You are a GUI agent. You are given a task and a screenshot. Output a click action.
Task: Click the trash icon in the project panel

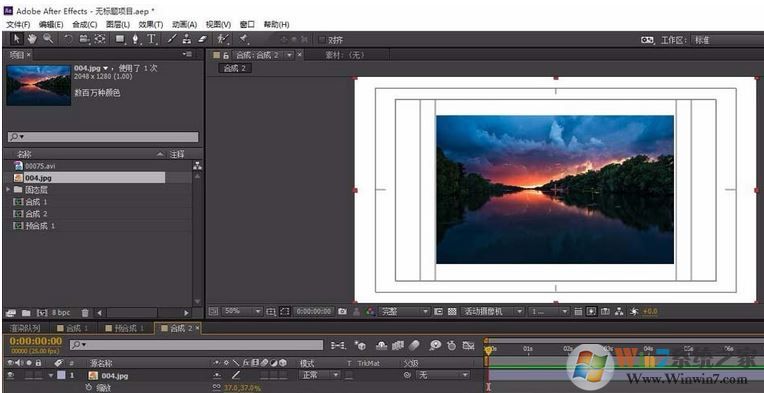click(85, 313)
